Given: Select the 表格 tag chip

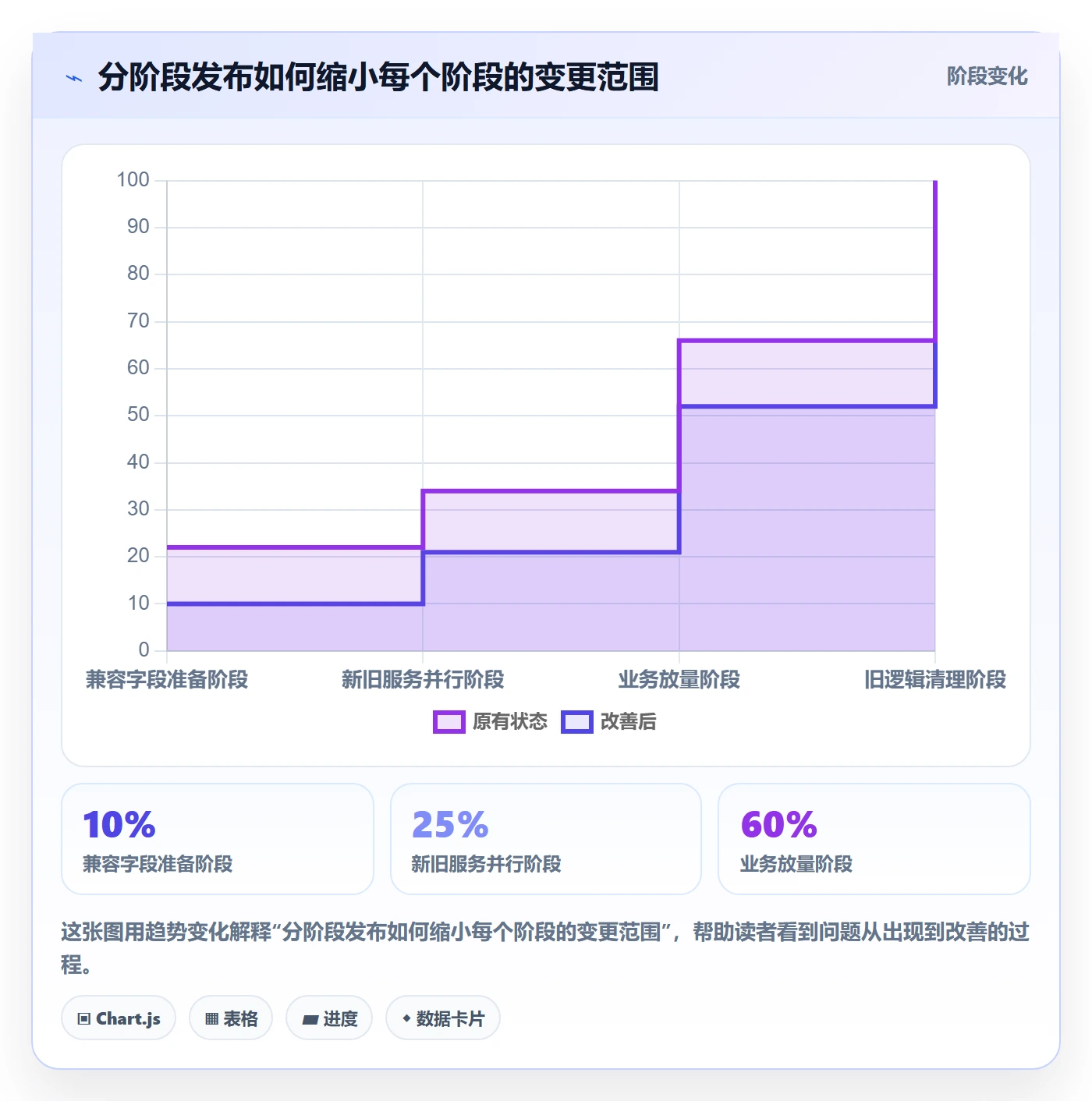Looking at the screenshot, I should click(231, 1018).
